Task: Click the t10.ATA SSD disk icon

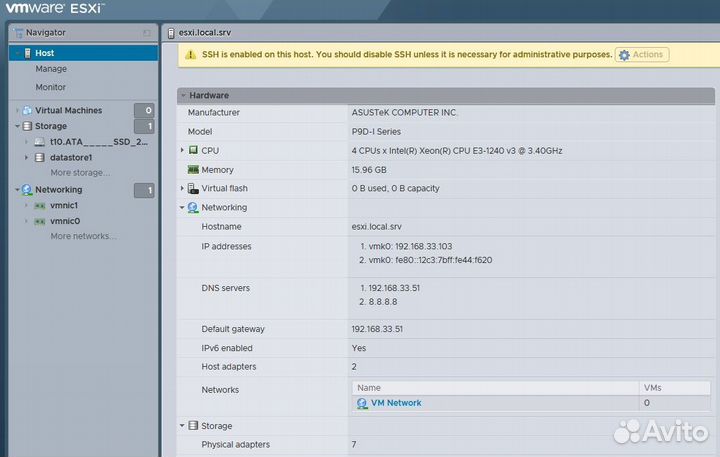Action: [x=40, y=142]
